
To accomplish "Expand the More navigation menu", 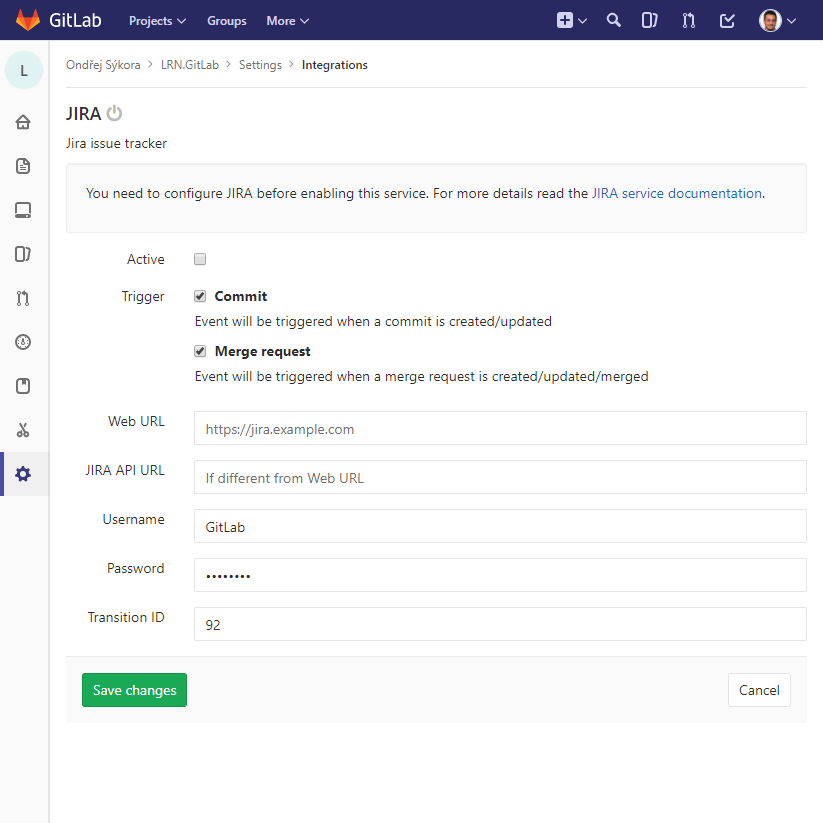I will (x=287, y=21).
